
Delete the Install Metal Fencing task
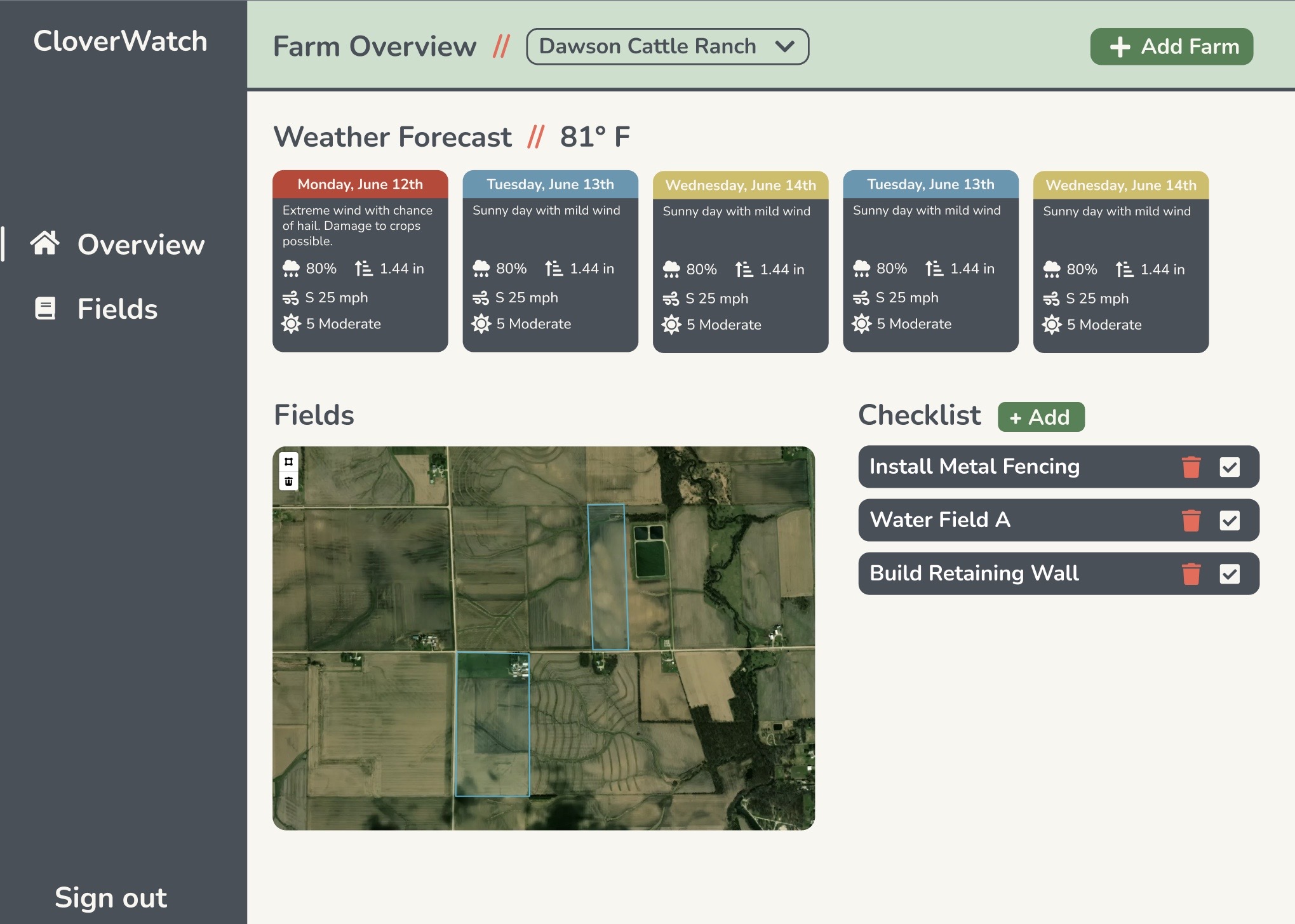pos(1191,467)
